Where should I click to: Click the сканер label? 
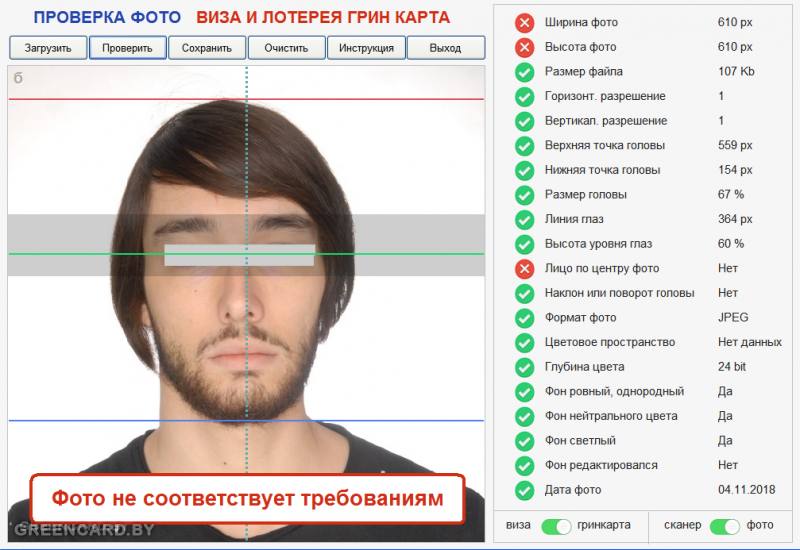pyautogui.click(x=683, y=525)
